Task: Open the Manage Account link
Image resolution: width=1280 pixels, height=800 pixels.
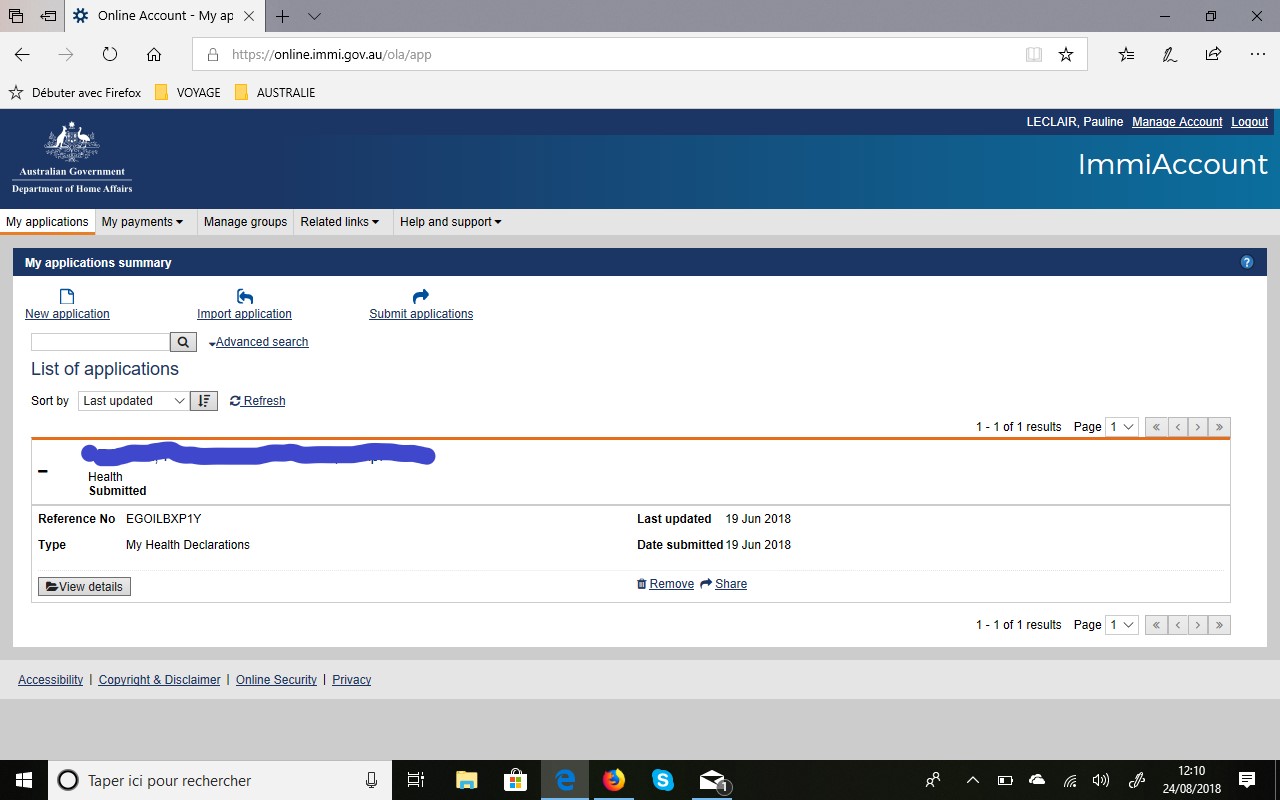Action: [1177, 122]
